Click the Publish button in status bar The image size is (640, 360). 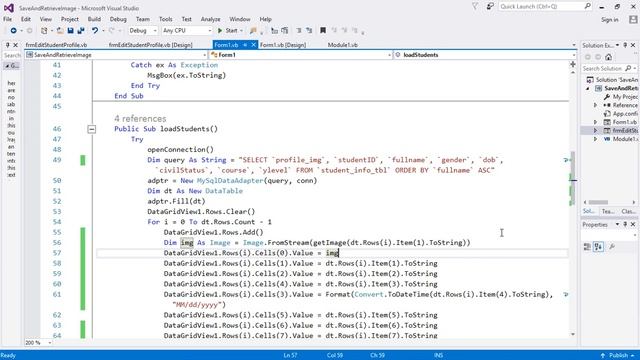click(x=618, y=356)
